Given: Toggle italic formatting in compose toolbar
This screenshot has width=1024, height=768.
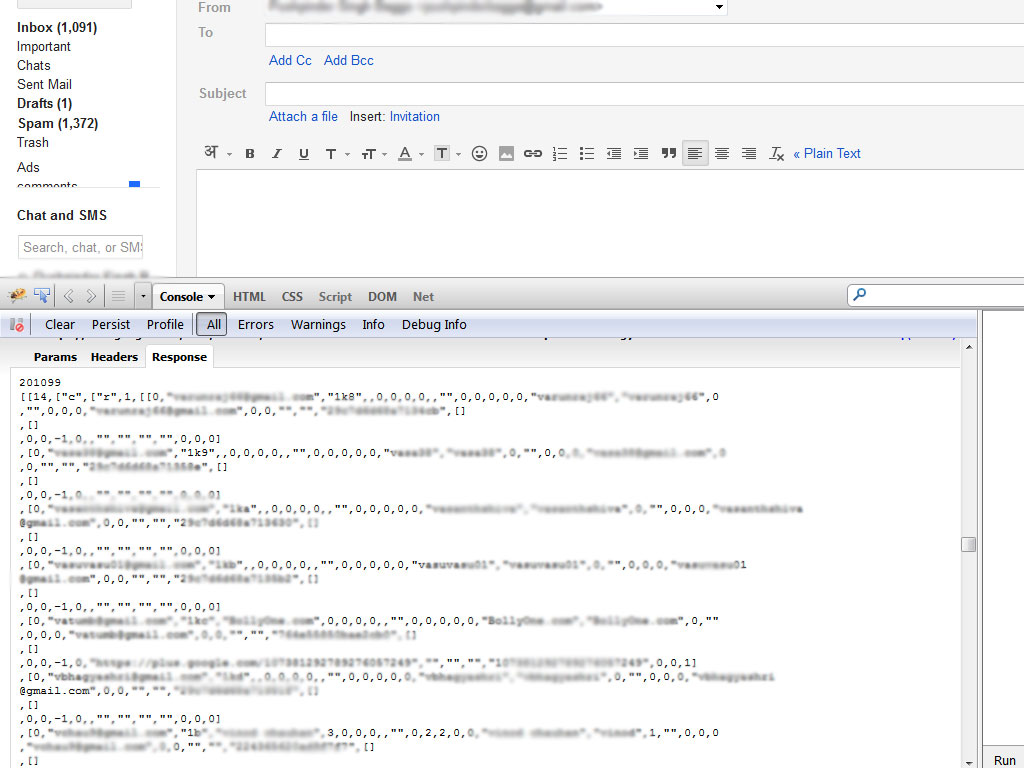Looking at the screenshot, I should pos(276,153).
